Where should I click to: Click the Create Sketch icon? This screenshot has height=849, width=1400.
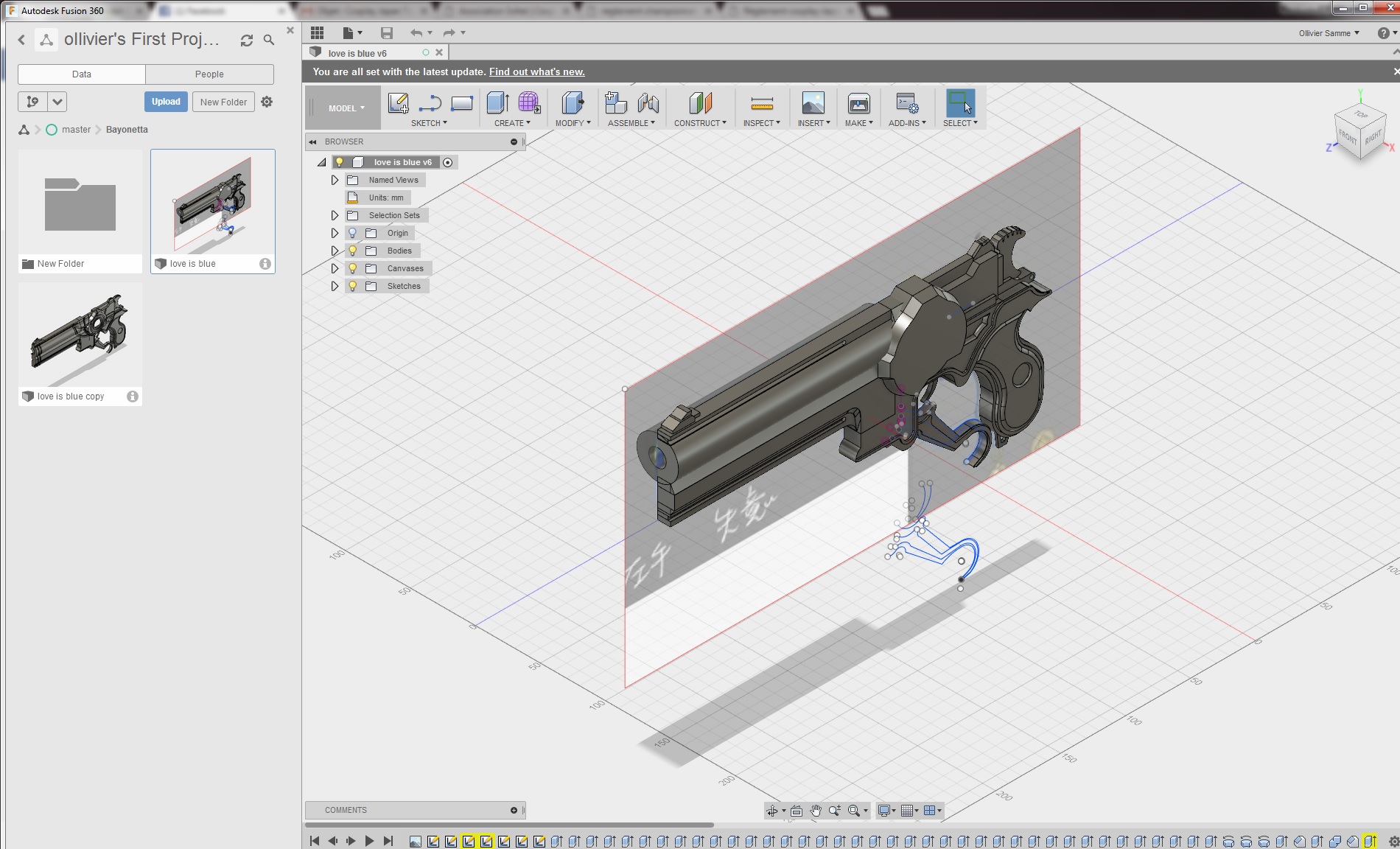coord(398,103)
